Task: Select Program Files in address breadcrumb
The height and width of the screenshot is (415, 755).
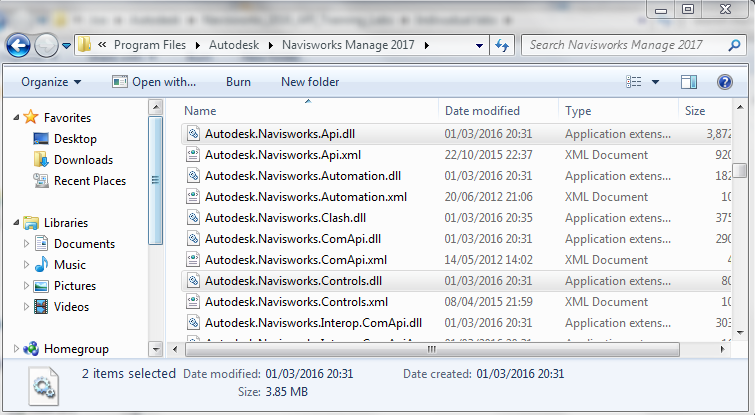Action: 150,45
